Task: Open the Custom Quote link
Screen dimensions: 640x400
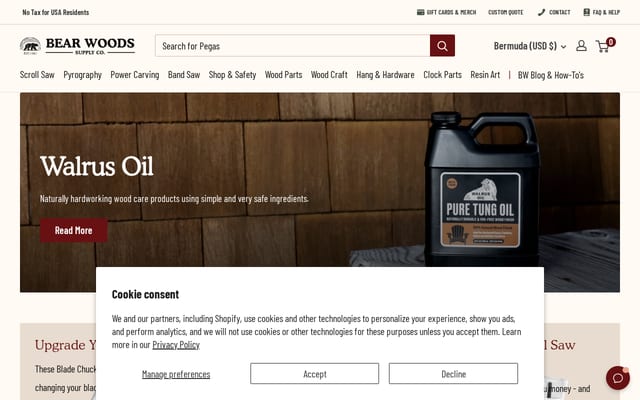Action: click(x=506, y=12)
